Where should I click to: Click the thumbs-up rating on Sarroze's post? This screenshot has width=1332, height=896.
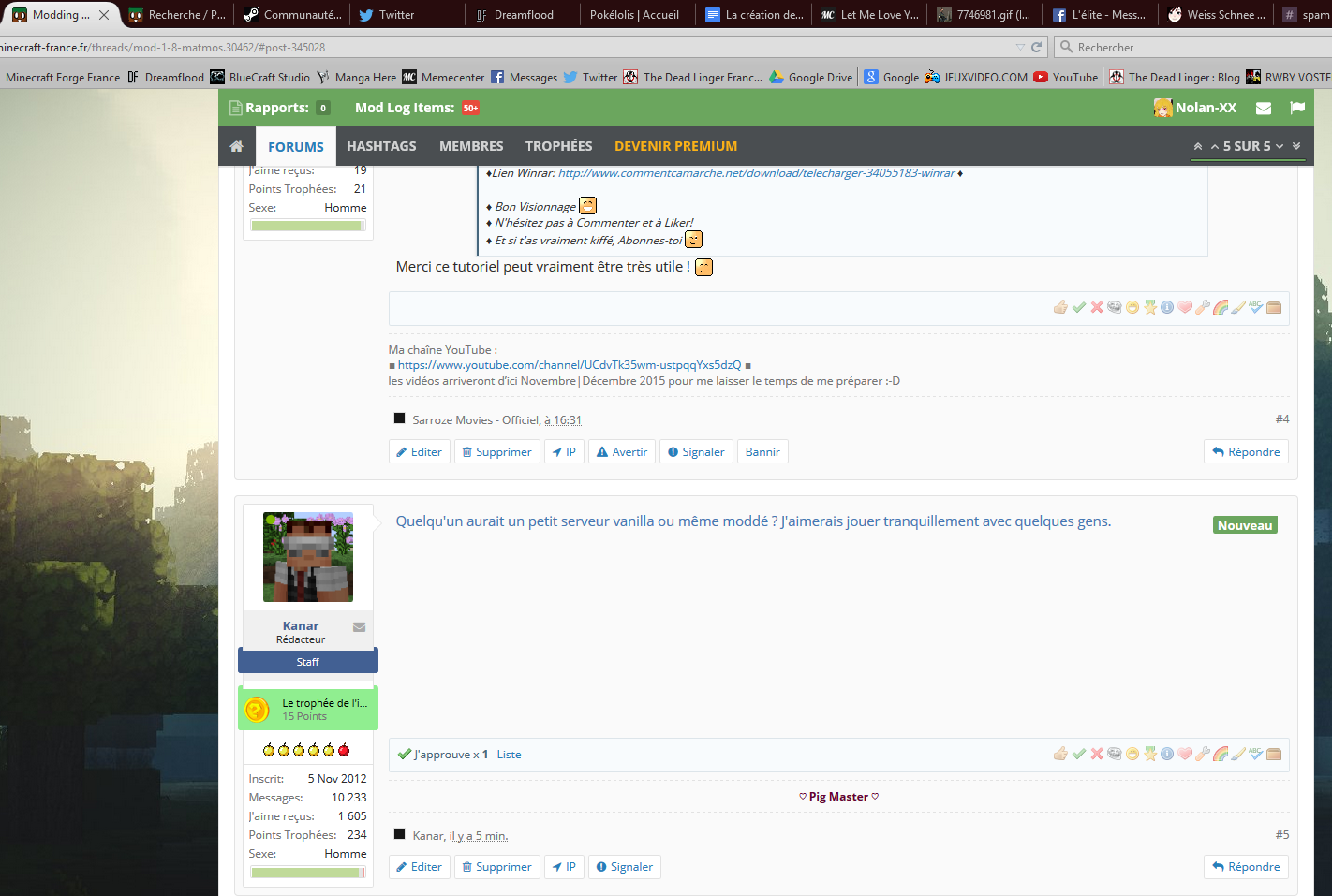click(x=1060, y=307)
